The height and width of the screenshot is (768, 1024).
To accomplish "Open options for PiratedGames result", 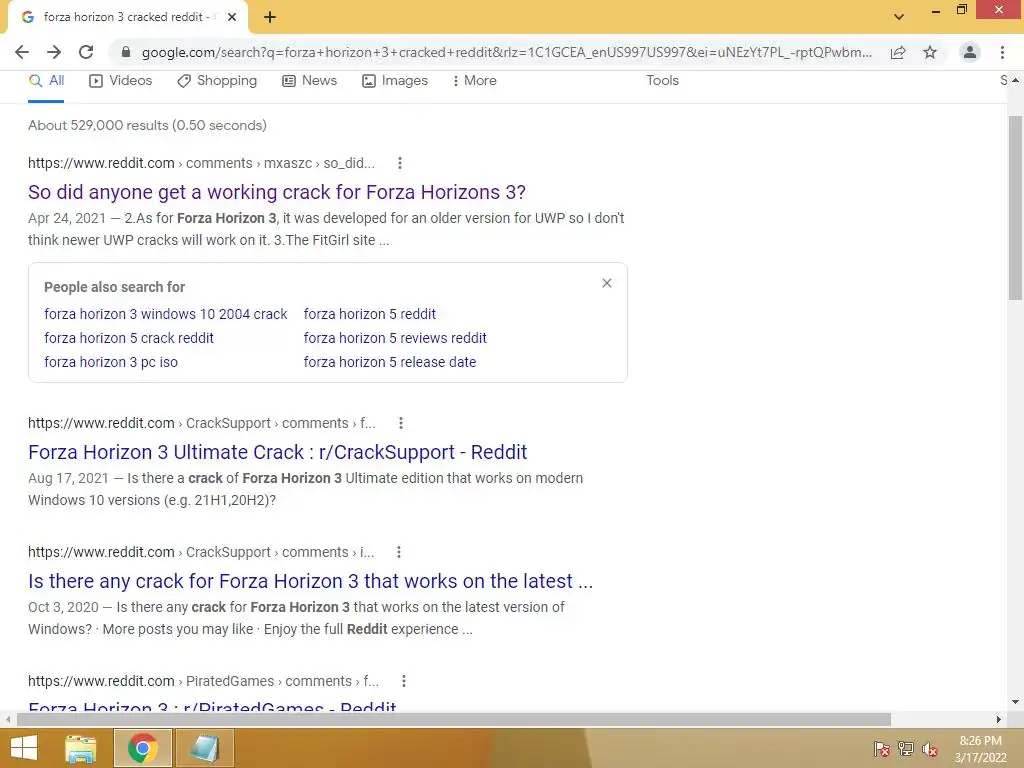I will pos(404,681).
